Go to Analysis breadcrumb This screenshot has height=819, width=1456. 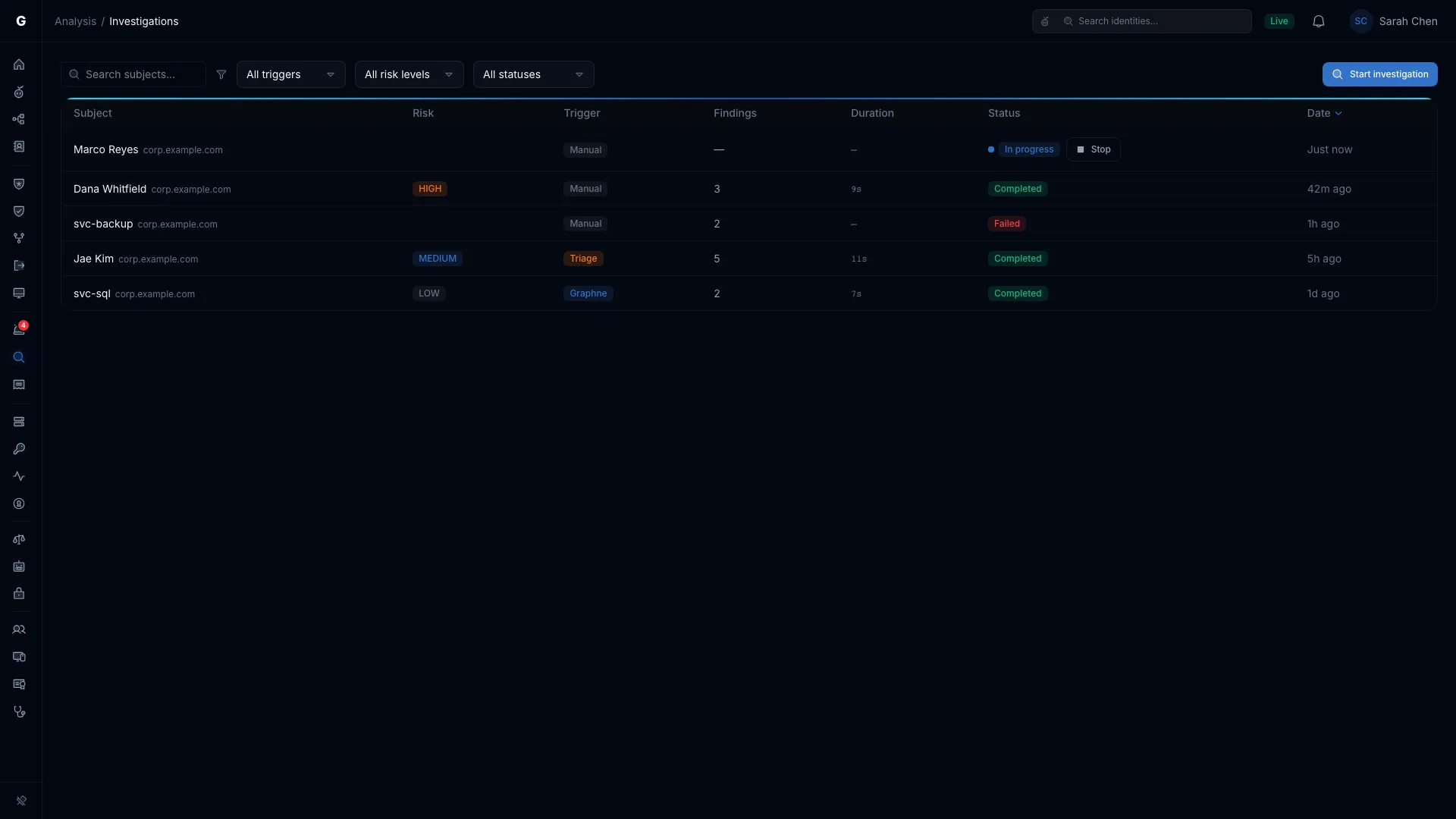point(75,21)
